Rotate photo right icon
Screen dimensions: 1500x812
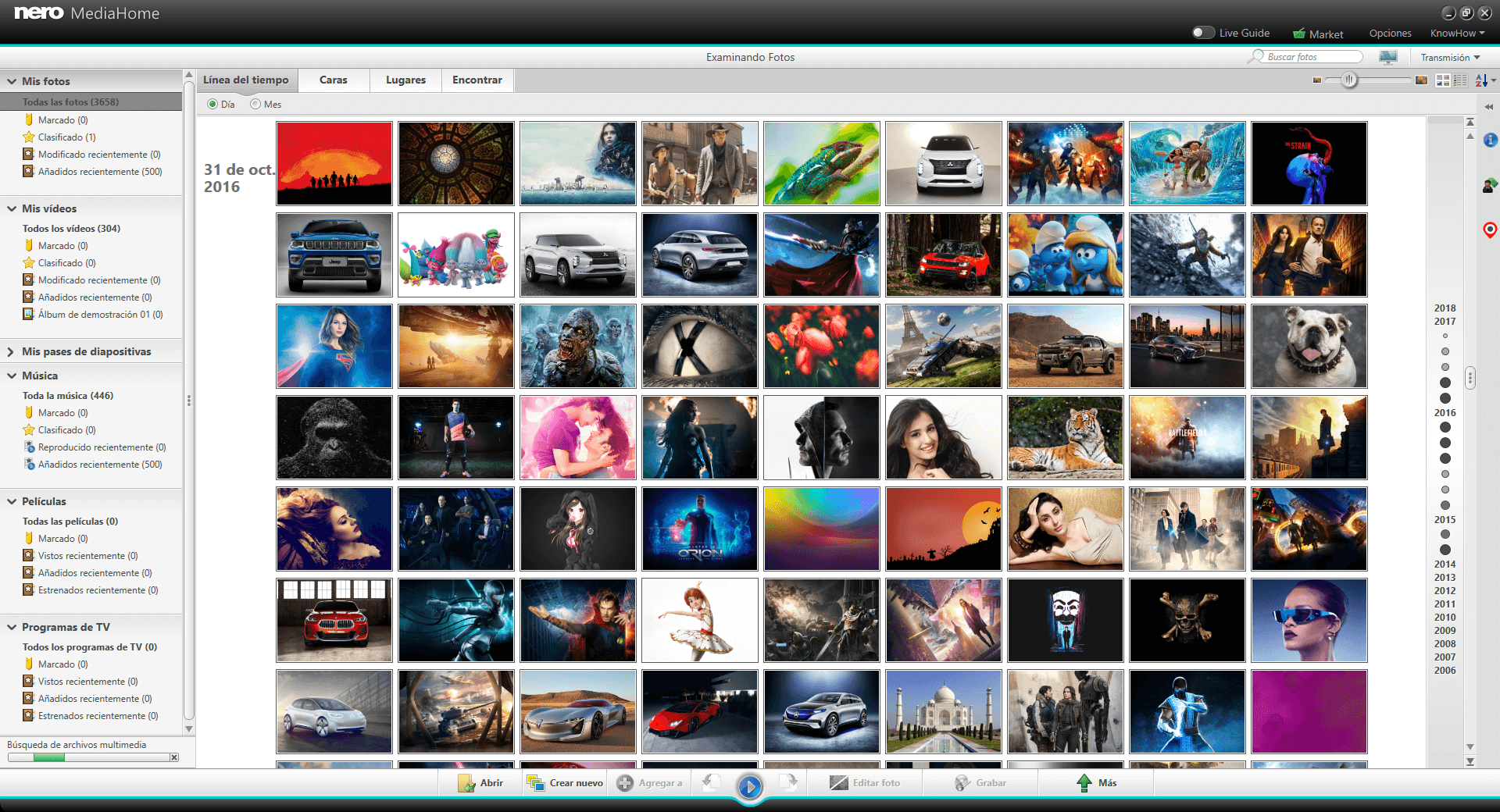coord(787,782)
